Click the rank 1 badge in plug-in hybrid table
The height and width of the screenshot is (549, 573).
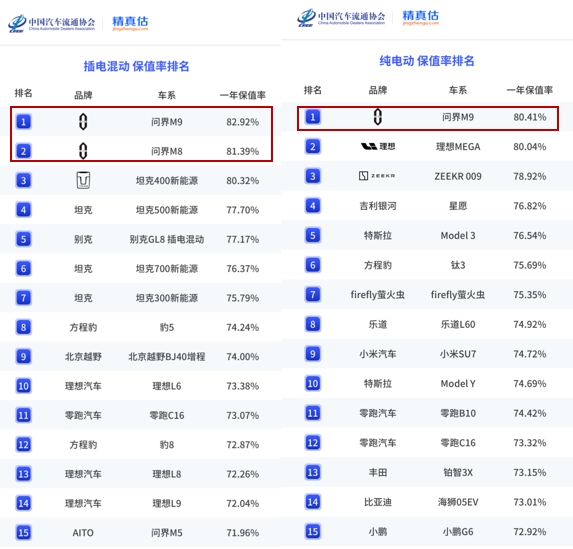click(23, 121)
